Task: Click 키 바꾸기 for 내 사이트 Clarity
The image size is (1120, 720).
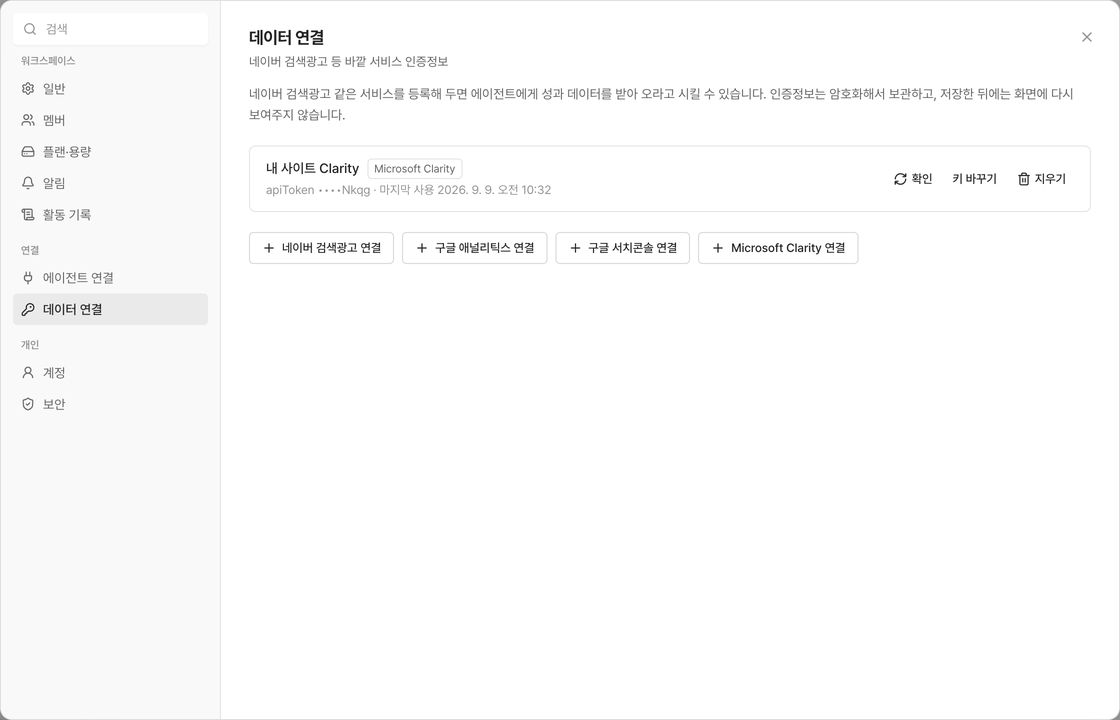Action: [974, 179]
